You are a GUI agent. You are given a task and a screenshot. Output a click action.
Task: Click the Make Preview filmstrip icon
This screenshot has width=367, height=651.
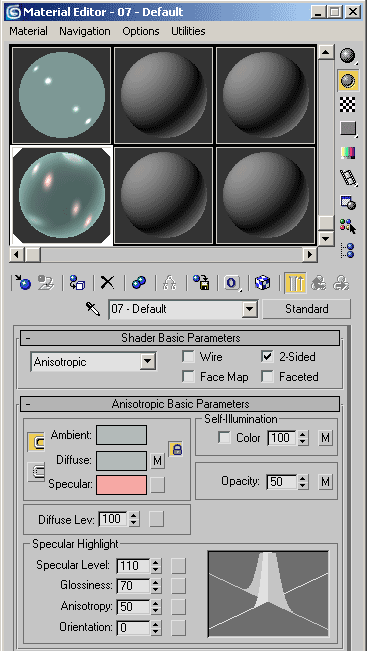click(348, 178)
